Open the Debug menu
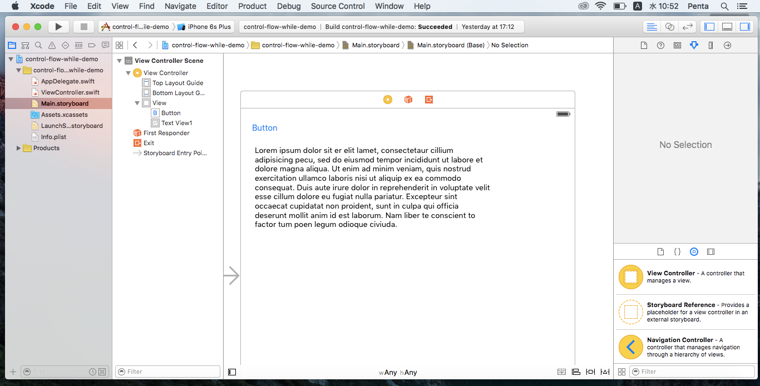The height and width of the screenshot is (386, 760). (x=289, y=6)
